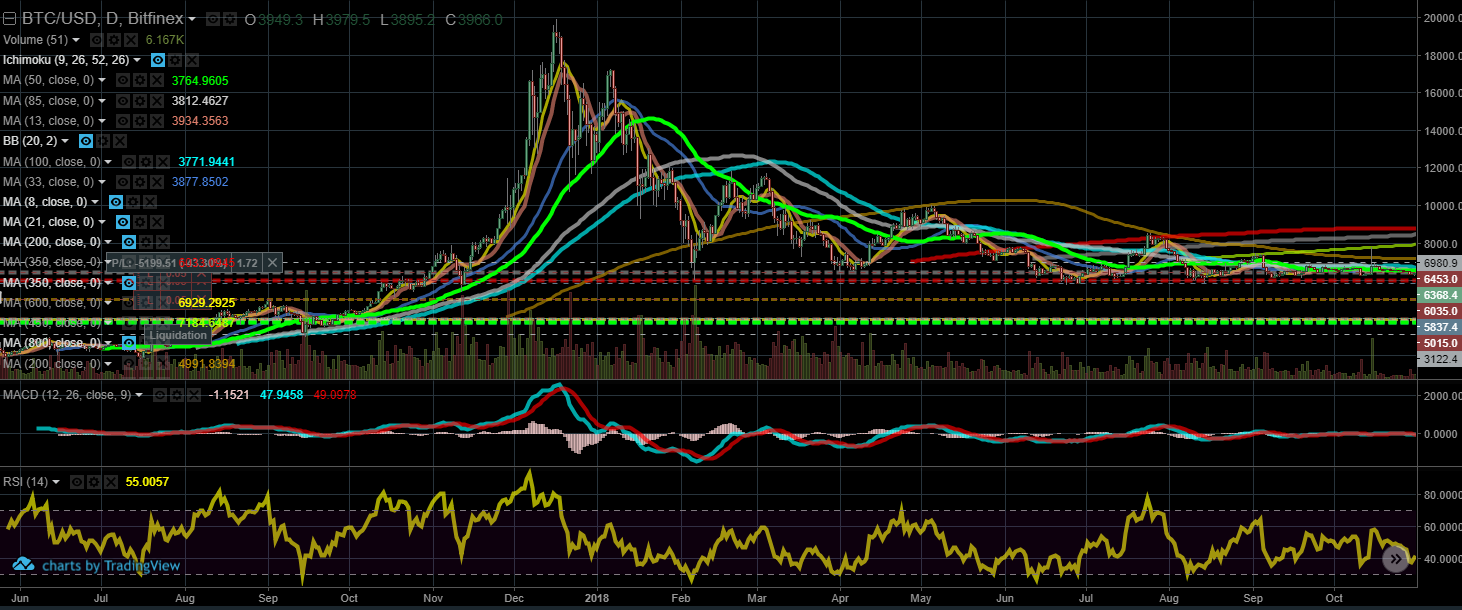Open BTC/USD series settings gear
1462x610 pixels.
(x=230, y=19)
